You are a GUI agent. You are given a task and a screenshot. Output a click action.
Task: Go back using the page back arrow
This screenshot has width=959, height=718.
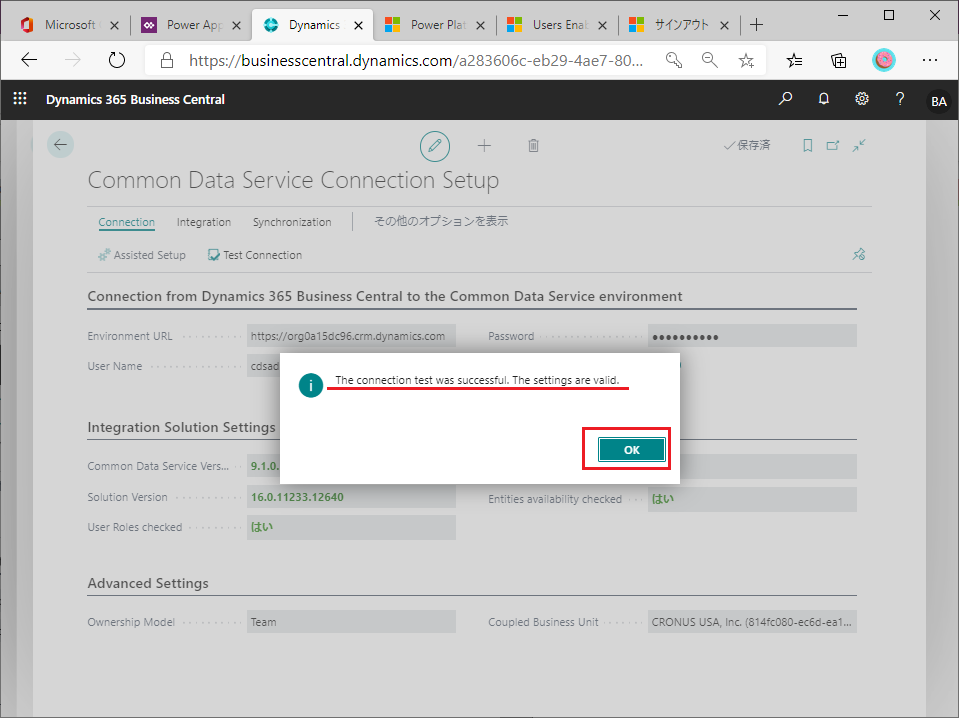pyautogui.click(x=61, y=145)
